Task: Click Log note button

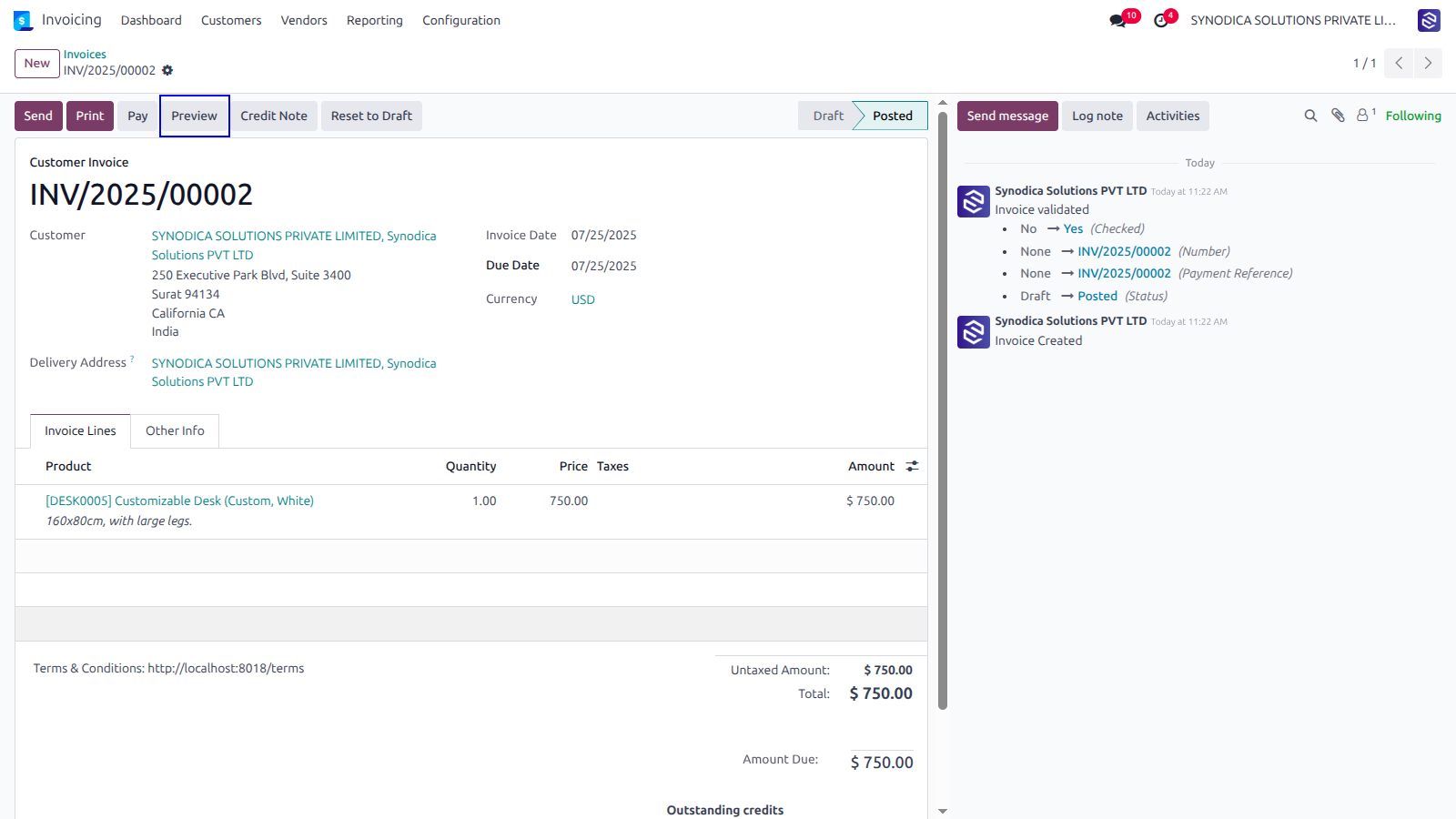Action: (1097, 116)
